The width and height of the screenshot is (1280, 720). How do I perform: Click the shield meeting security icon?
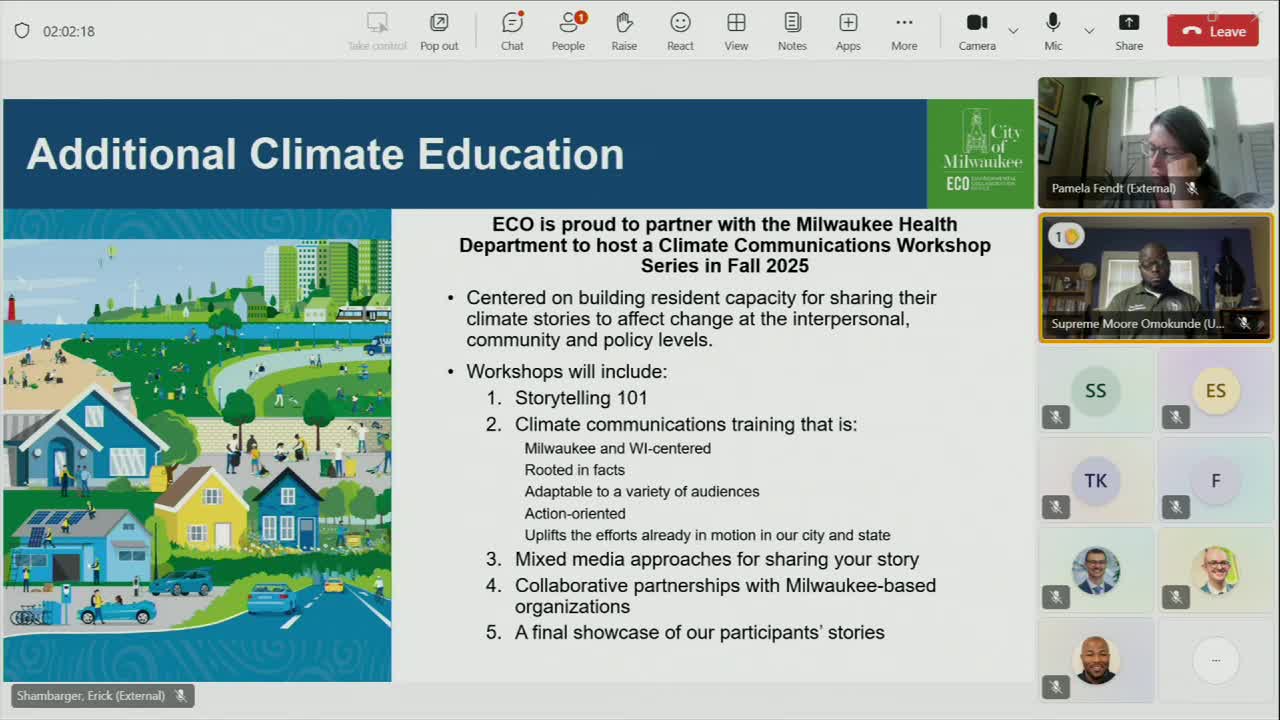tap(22, 31)
